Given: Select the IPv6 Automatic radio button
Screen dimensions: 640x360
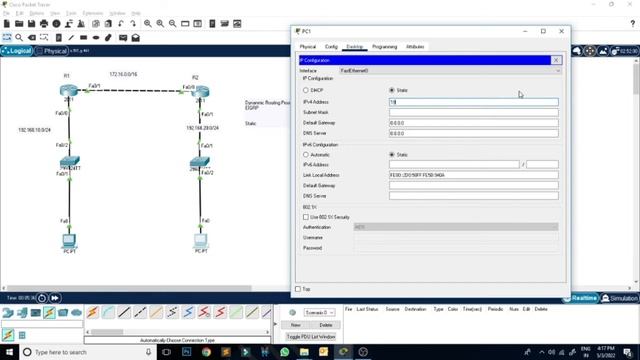Looking at the screenshot, I should pos(306,155).
